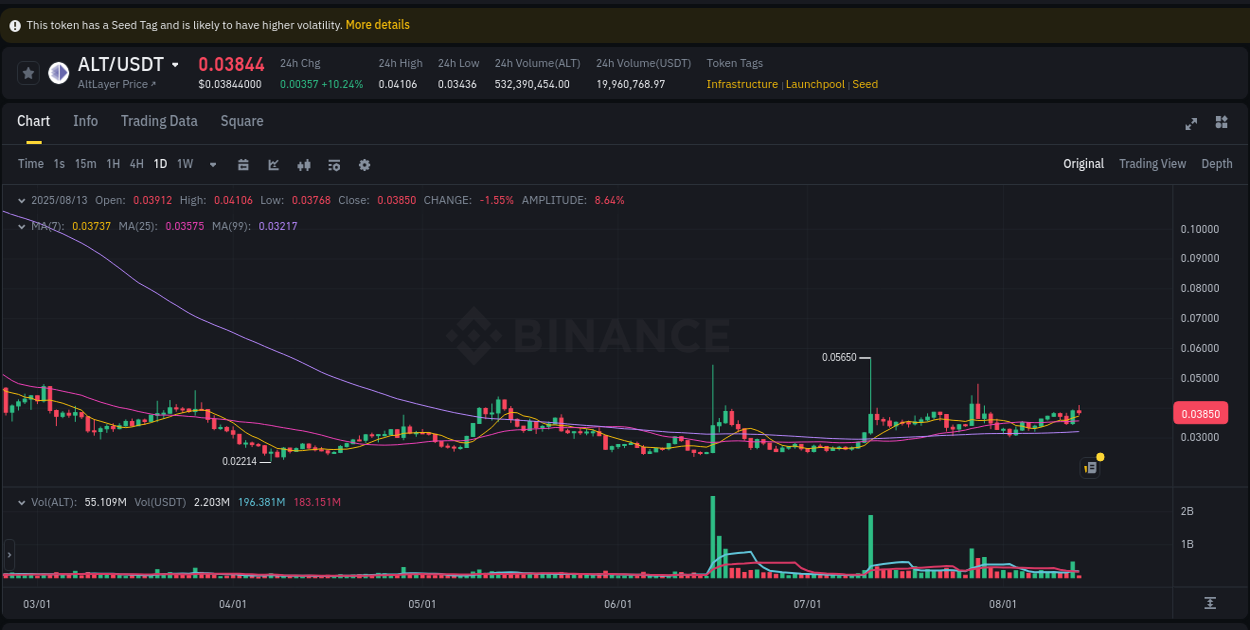The width and height of the screenshot is (1250, 630).
Task: Collapse the MA indicator row chevron
Action: (20, 226)
